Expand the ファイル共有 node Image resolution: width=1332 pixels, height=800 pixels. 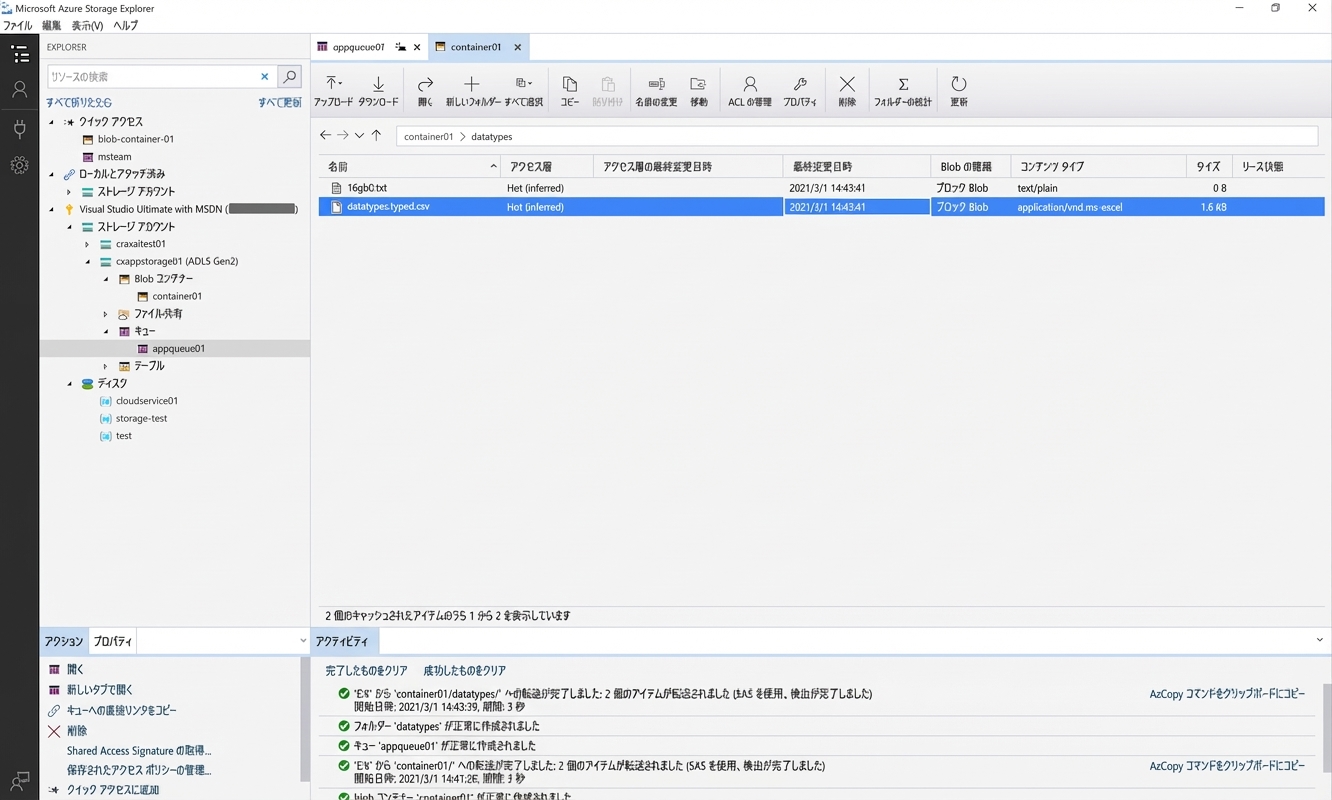(105, 314)
